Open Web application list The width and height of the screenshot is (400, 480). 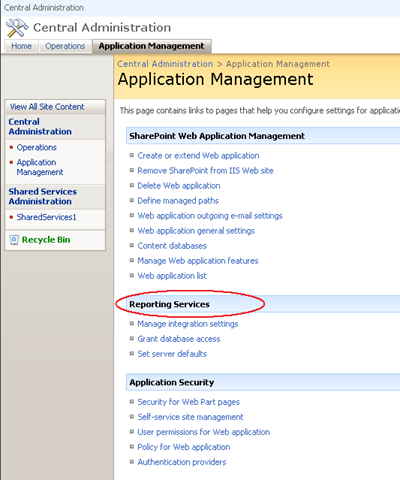172,276
